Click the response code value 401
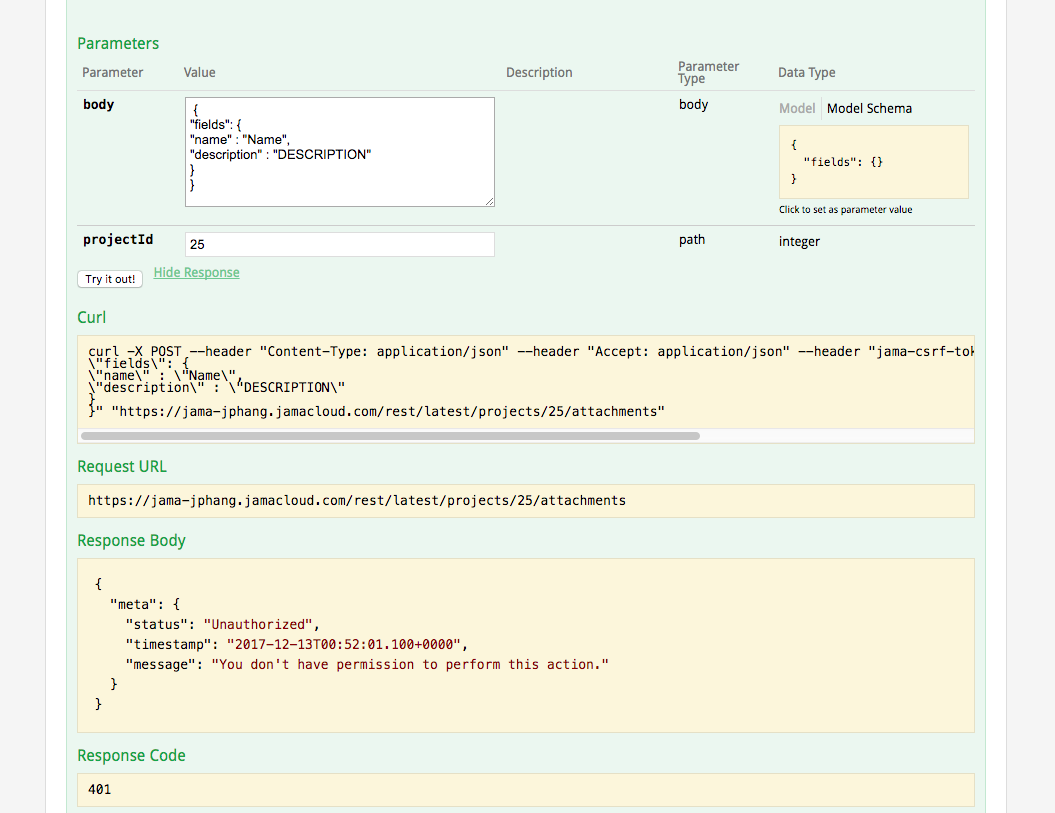The image size is (1055, 813). point(100,789)
